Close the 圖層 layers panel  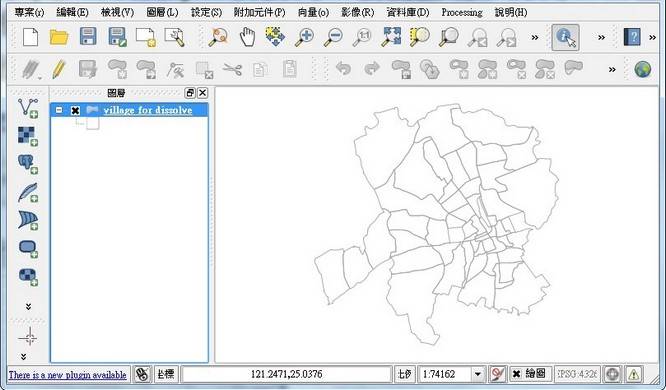pos(203,93)
